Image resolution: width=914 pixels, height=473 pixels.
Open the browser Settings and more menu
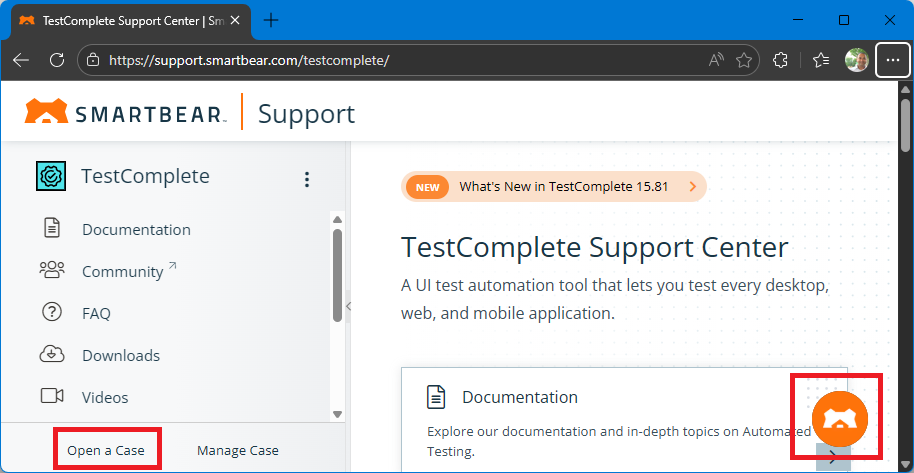pos(893,60)
